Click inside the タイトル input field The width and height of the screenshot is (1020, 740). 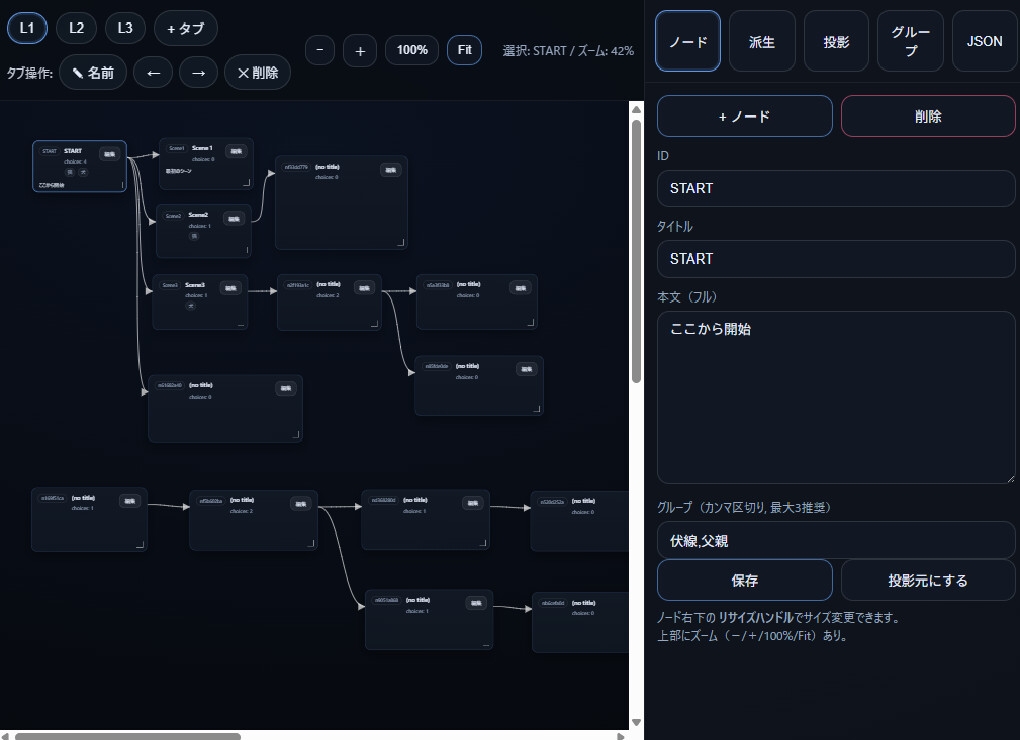point(836,259)
